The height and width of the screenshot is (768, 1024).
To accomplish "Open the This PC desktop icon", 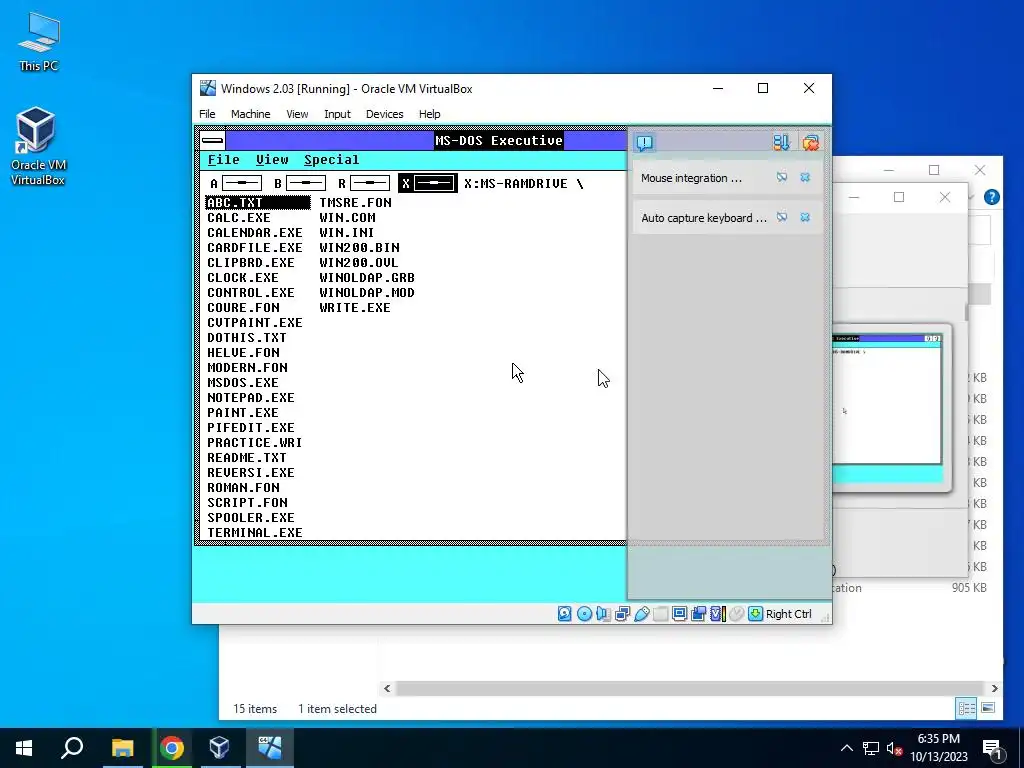I will click(38, 42).
